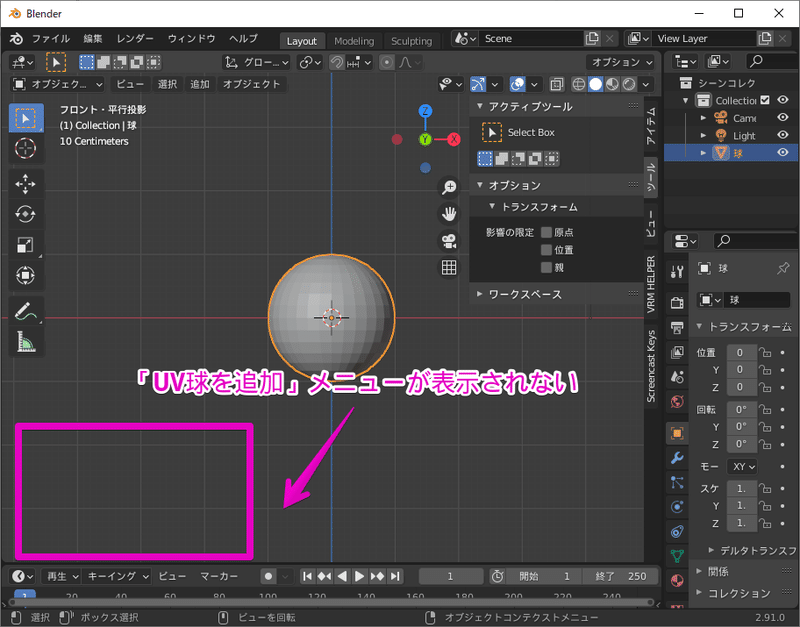Click the current frame number field

tap(451, 576)
